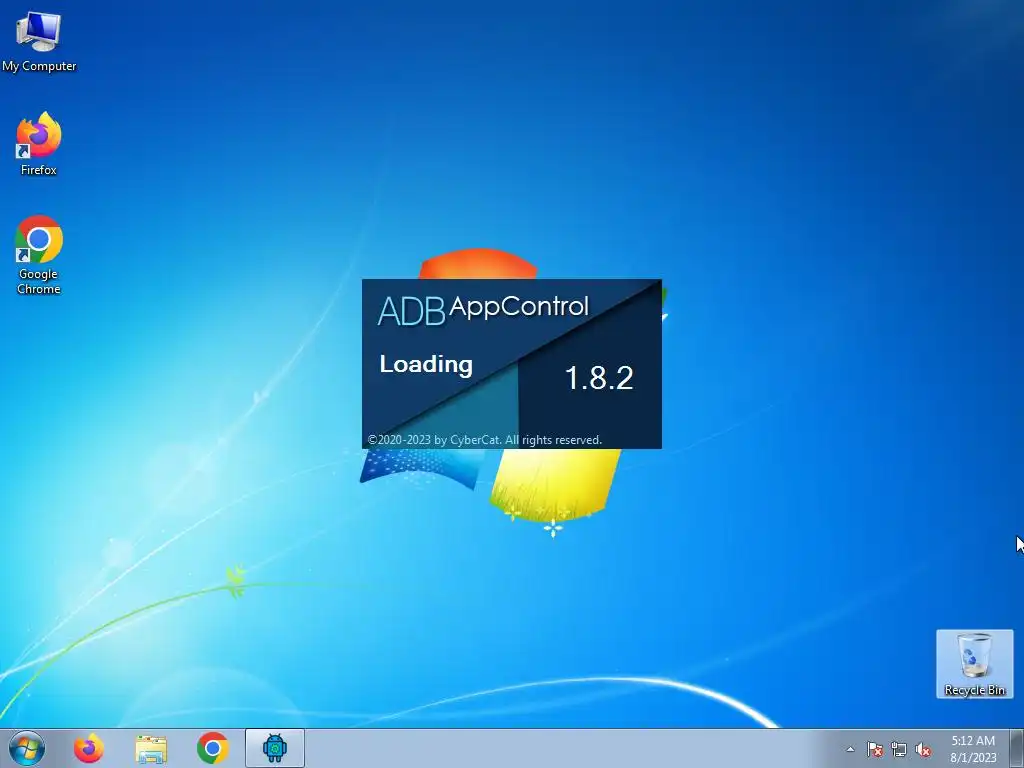Open the Windows Start menu orb

click(27, 748)
